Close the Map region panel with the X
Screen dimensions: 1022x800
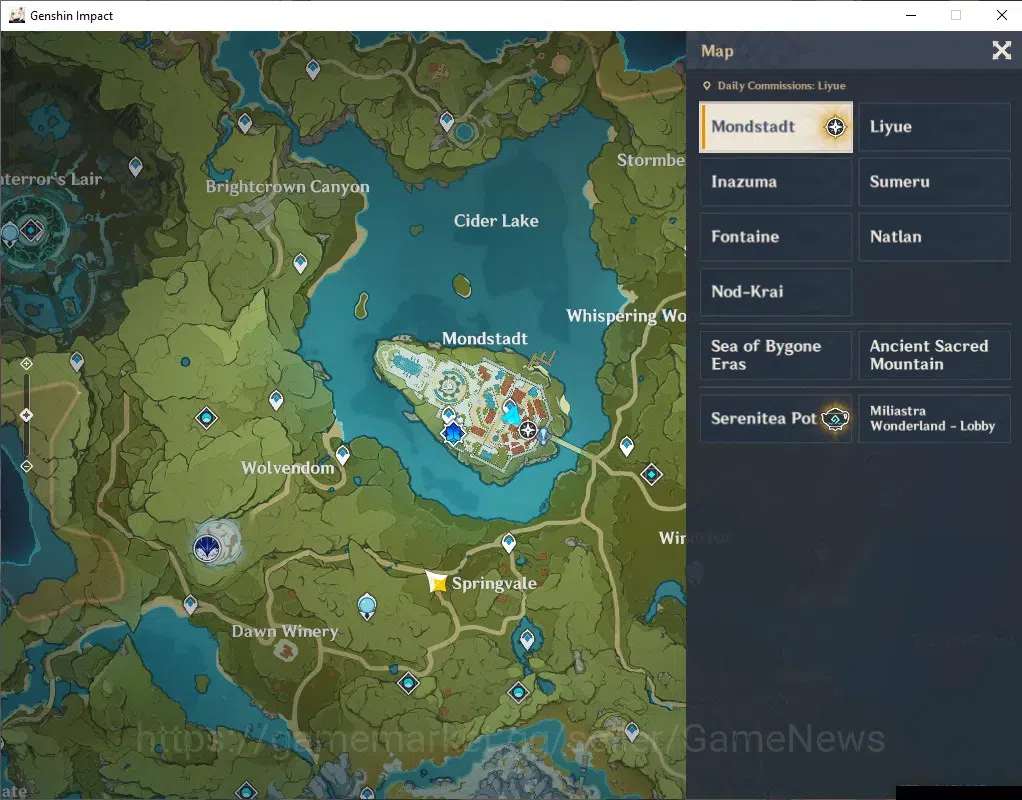click(1001, 51)
